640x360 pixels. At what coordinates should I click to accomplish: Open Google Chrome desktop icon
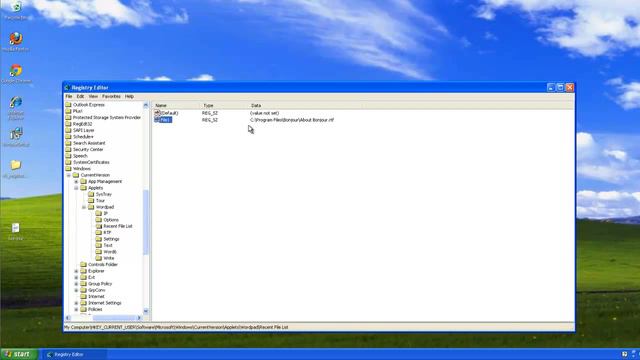pyautogui.click(x=16, y=70)
